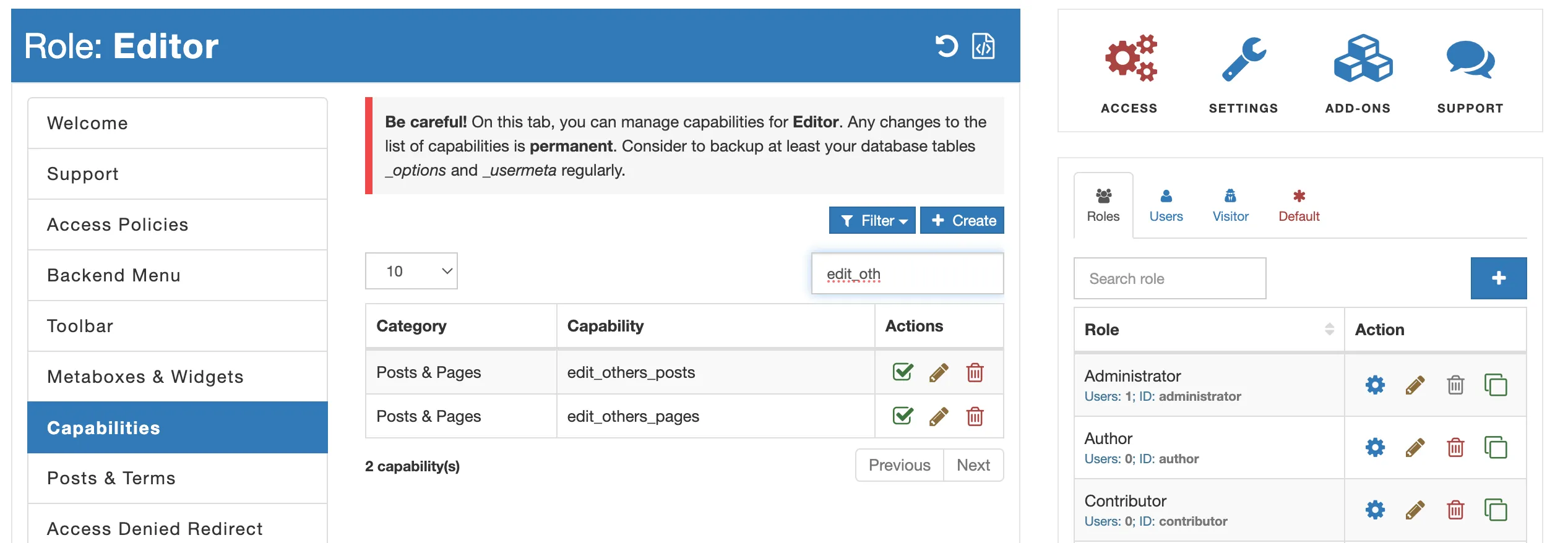
Task: Switch to the Visitor tab
Action: tap(1231, 206)
